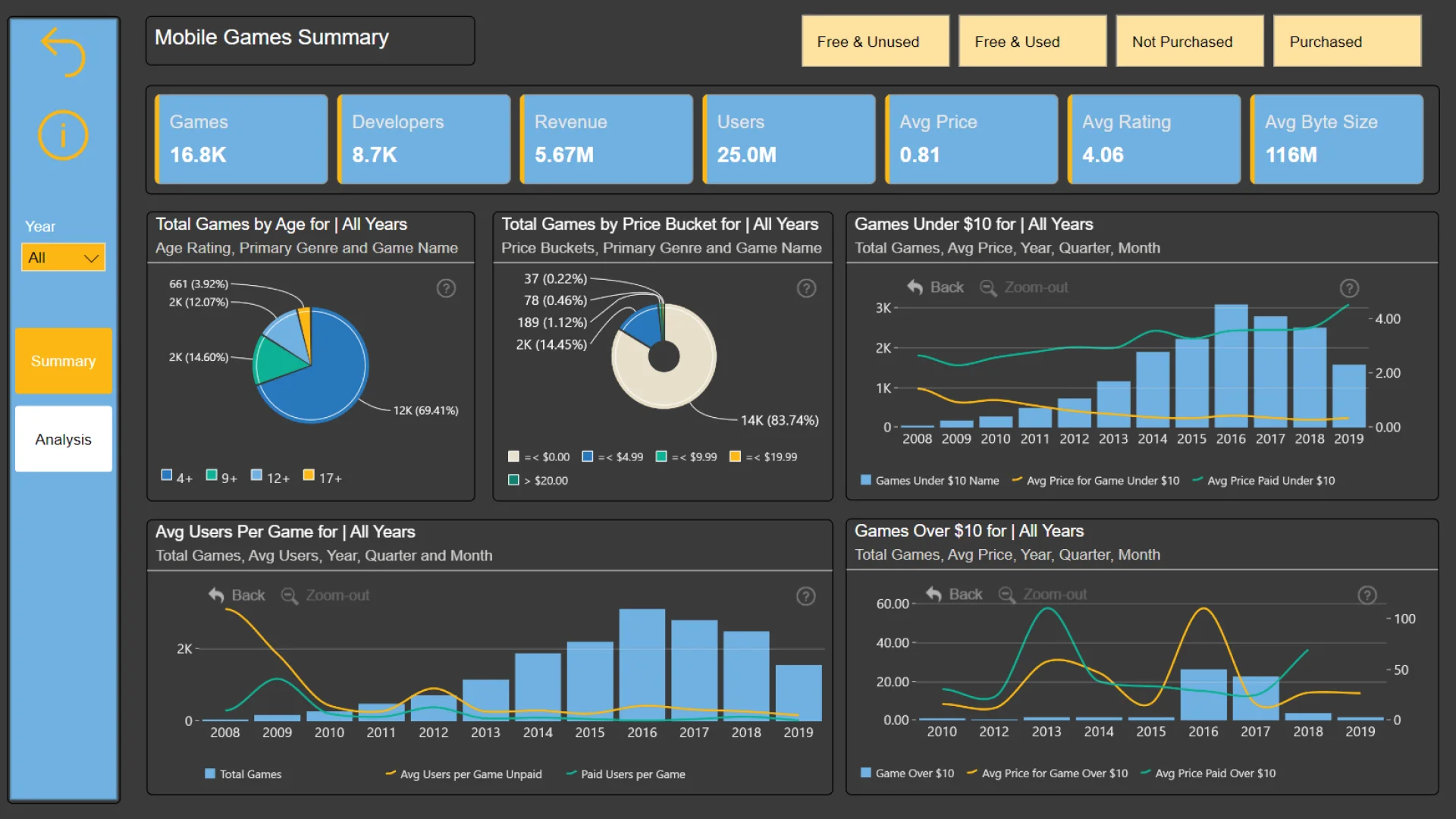
Task: Apply the Not Purchased filter
Action: pos(1190,42)
